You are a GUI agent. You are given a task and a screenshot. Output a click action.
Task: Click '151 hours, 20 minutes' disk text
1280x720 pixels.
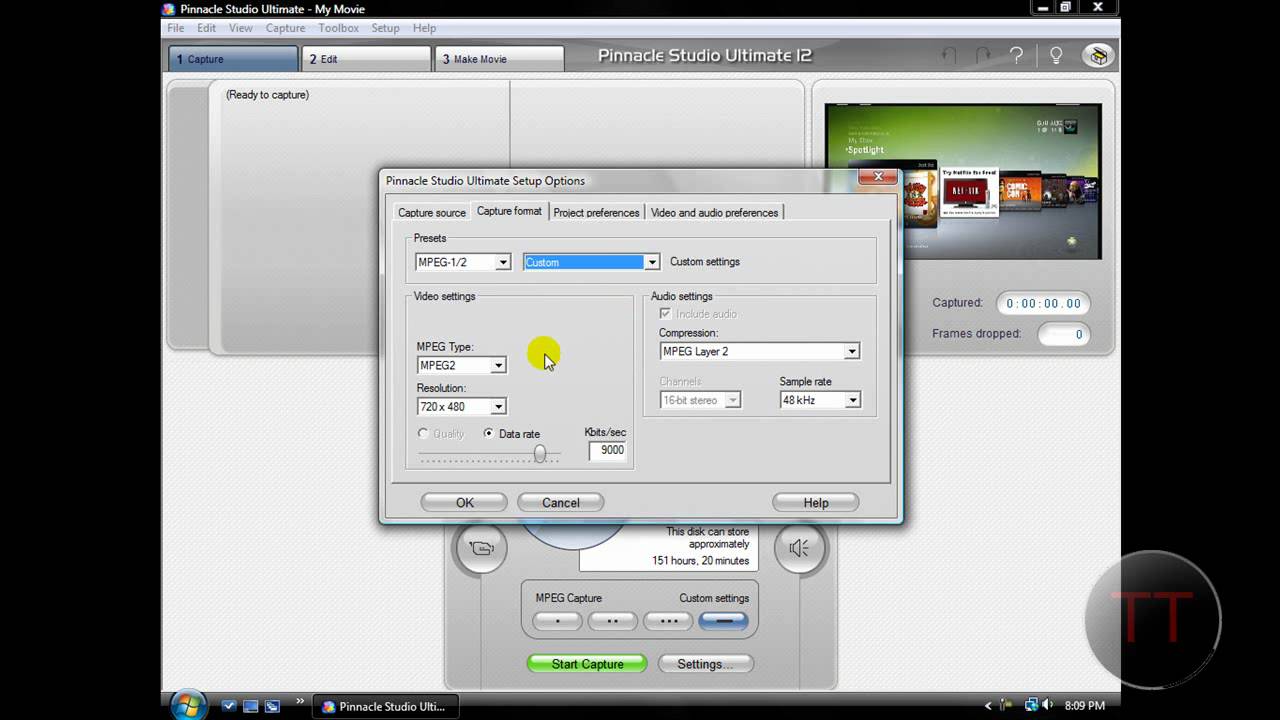[x=700, y=561]
